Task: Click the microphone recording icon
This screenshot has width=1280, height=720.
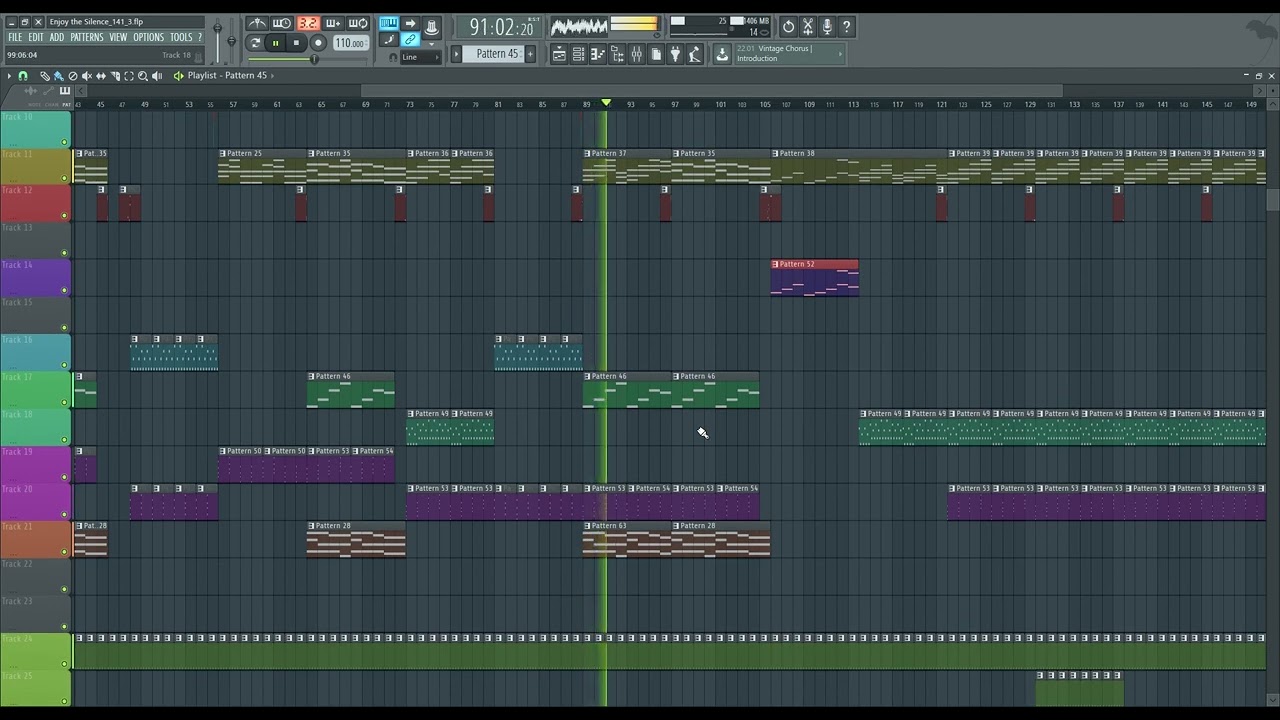Action: coord(827,27)
